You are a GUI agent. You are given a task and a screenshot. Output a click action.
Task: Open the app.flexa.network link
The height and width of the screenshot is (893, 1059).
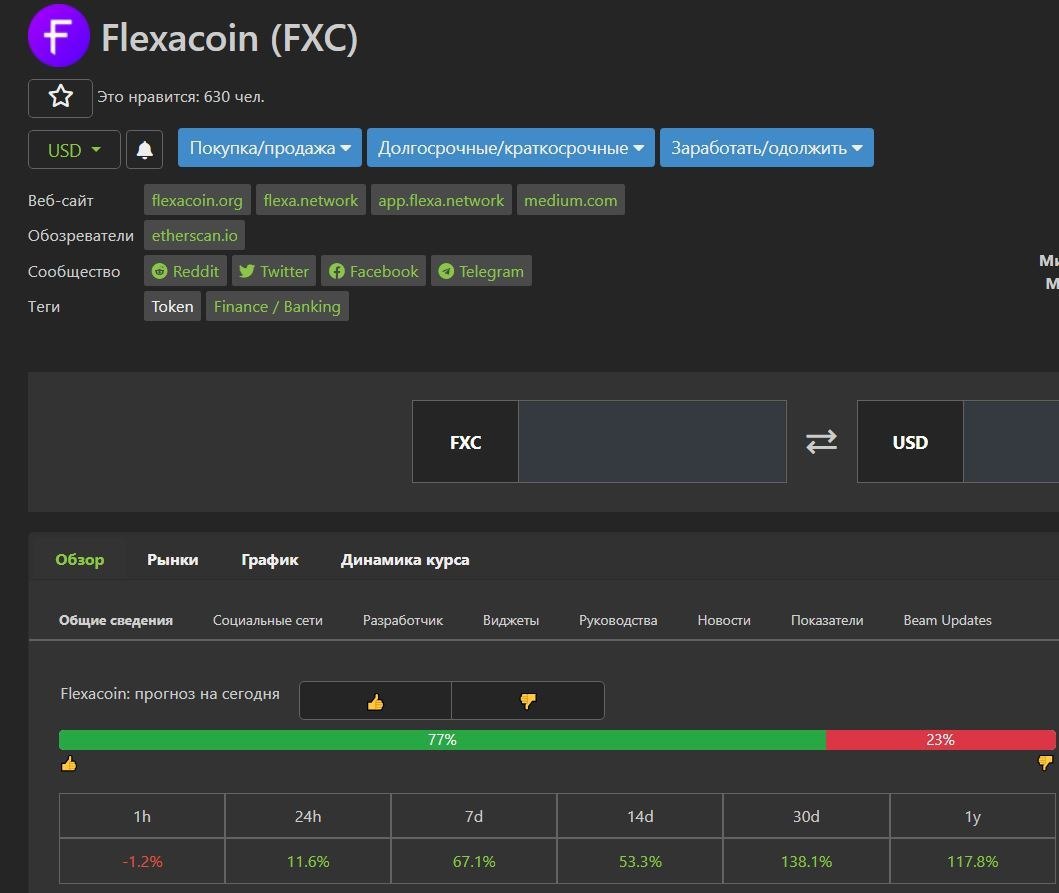[441, 200]
